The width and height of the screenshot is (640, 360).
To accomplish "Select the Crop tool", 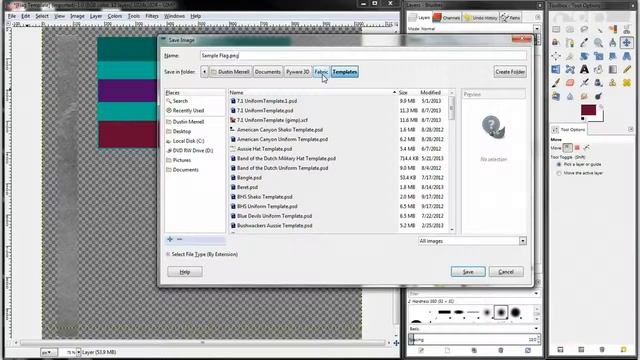I will (x=570, y=56).
